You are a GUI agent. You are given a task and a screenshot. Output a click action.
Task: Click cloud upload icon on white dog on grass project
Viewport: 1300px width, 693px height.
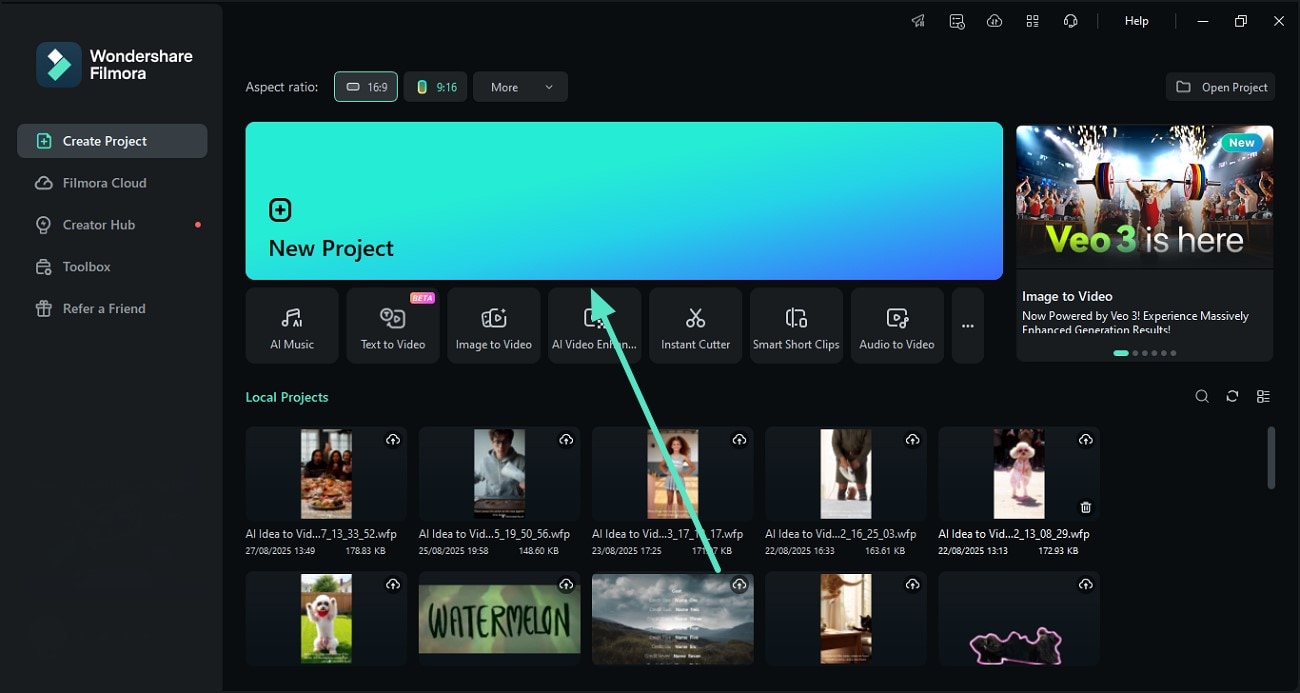tap(393, 584)
